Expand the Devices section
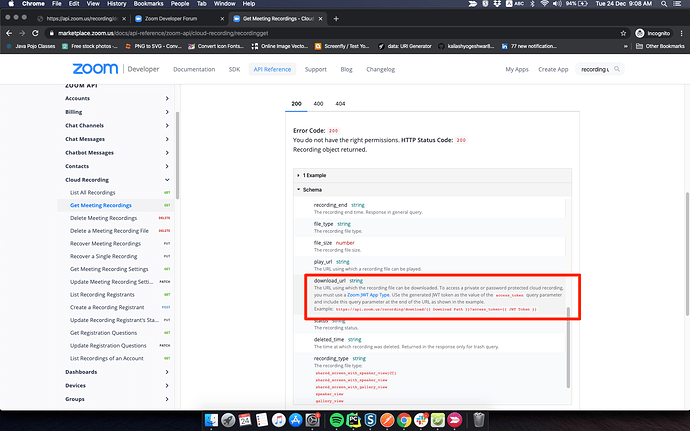Screen dimensions: 690x431 point(167,386)
